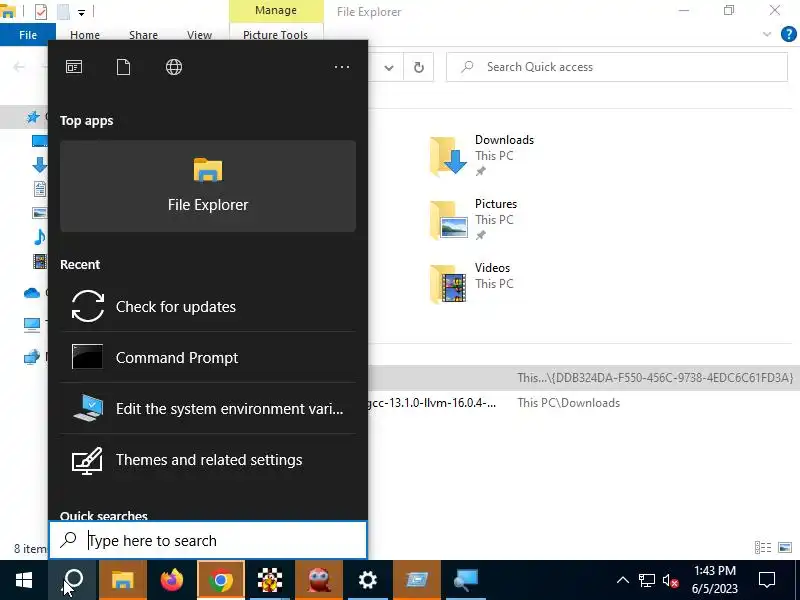Open Check for updates recent item
Image resolution: width=800 pixels, height=600 pixels.
click(x=208, y=307)
